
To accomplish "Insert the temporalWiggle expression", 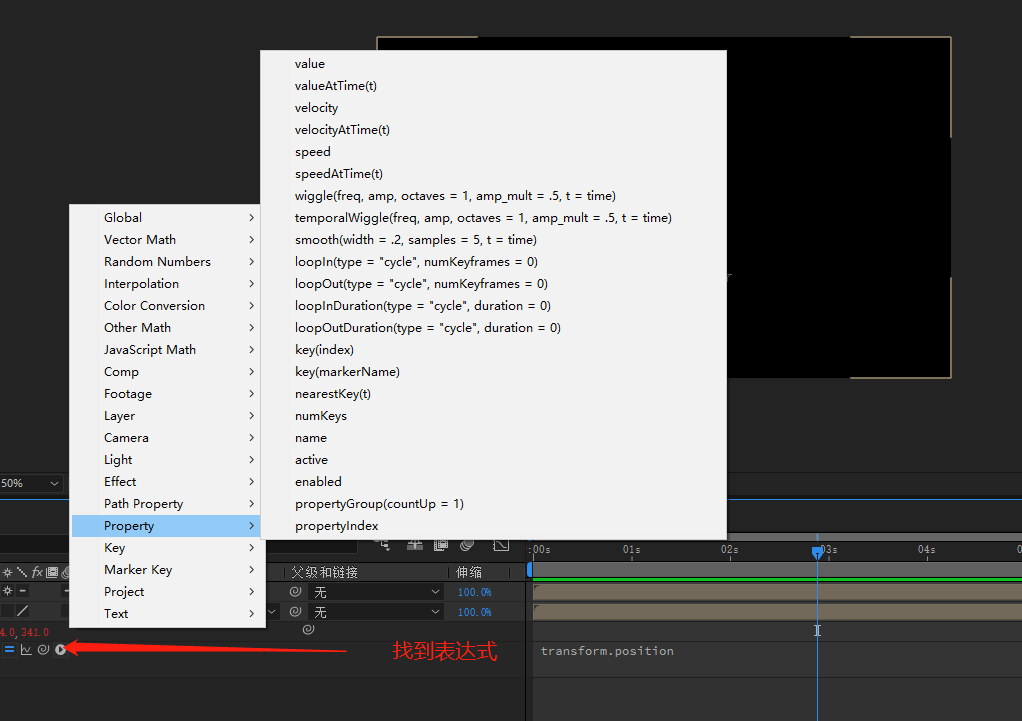I will pos(493,218).
